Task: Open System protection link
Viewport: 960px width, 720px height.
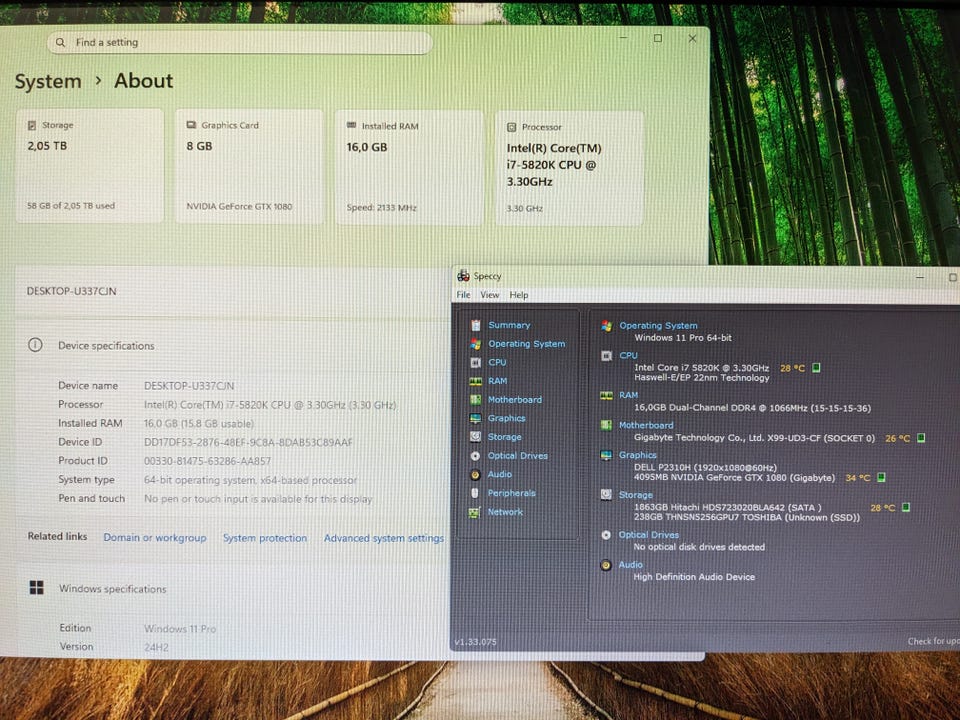Action: 265,538
